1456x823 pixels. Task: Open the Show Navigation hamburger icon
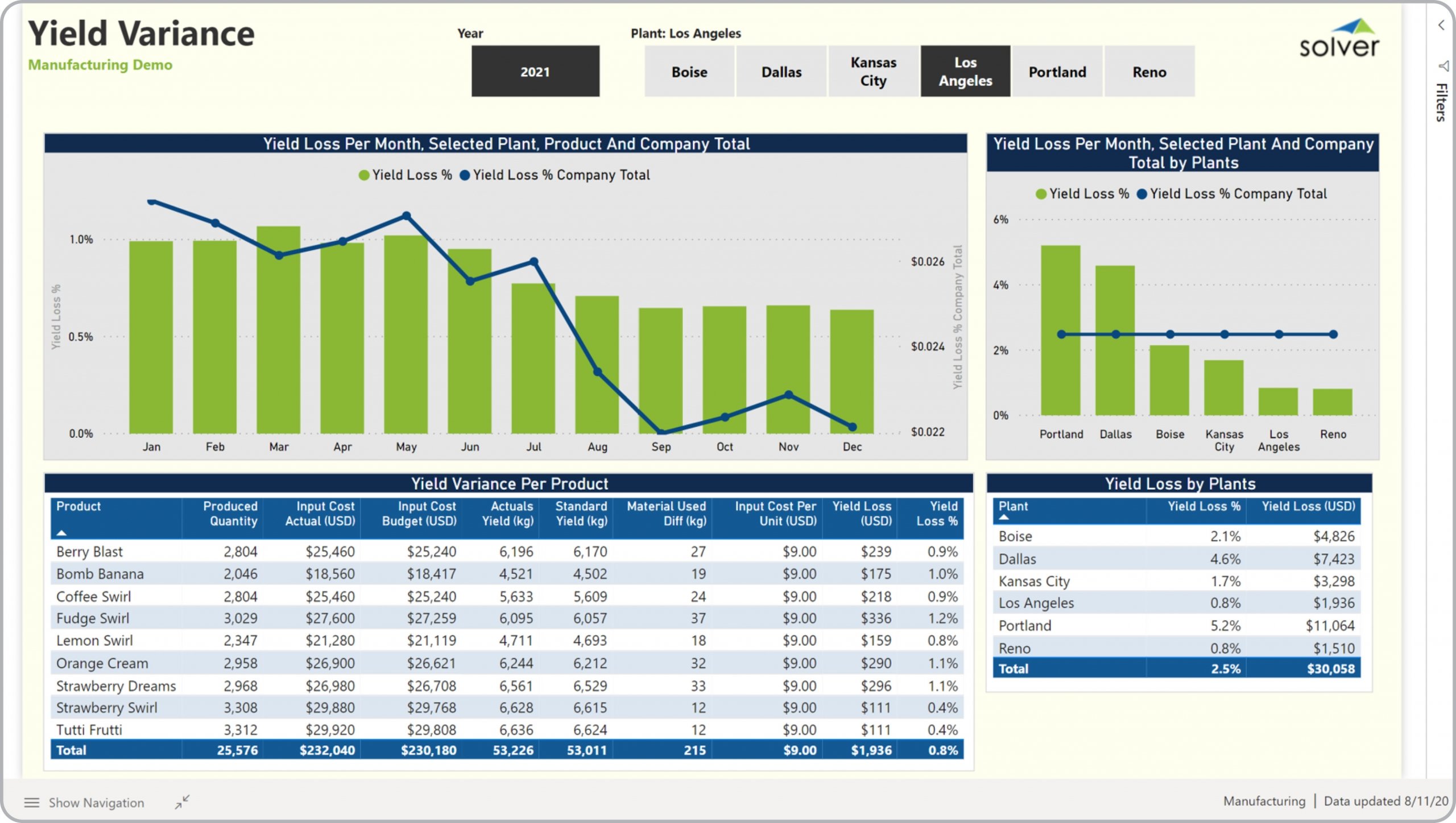(32, 803)
